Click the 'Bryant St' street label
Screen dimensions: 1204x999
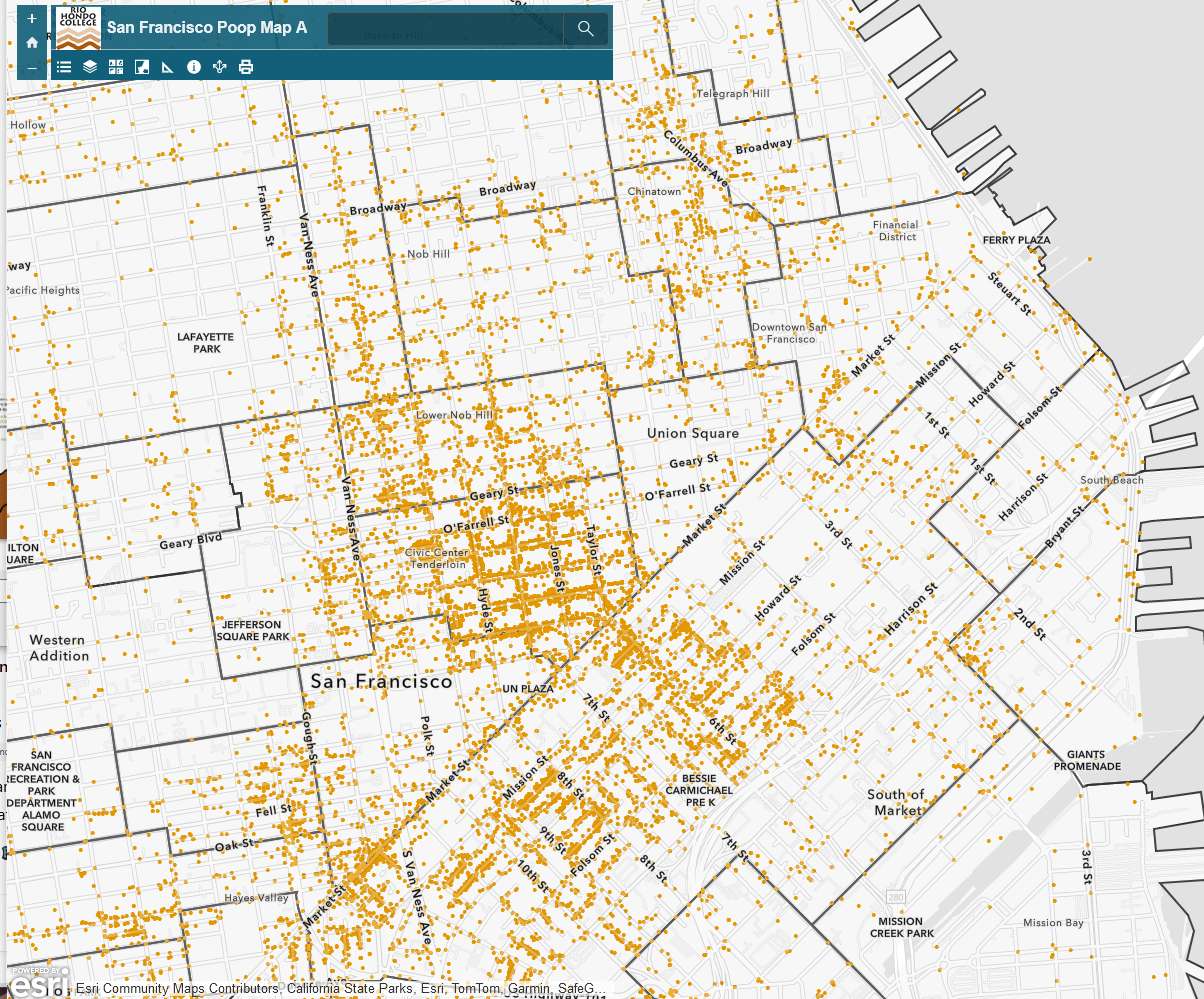[x=1063, y=527]
